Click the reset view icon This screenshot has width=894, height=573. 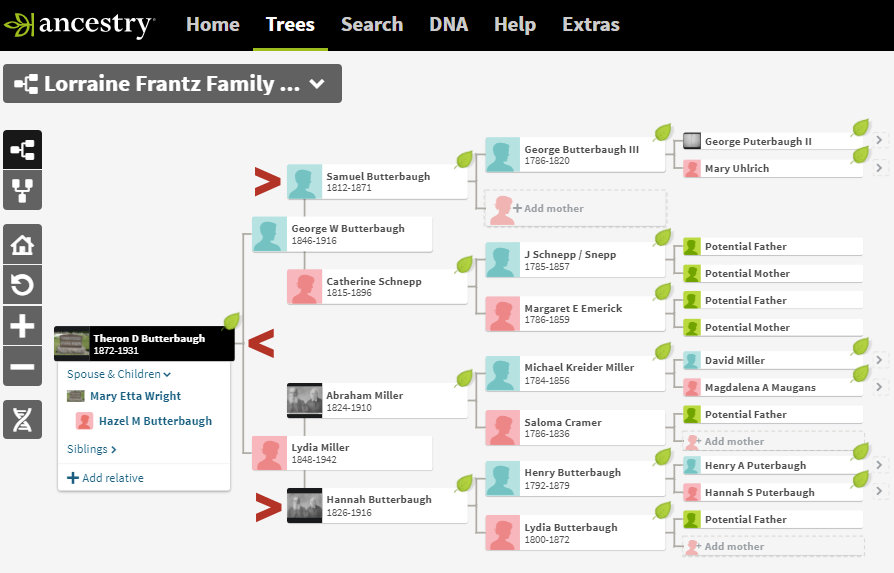tap(22, 285)
